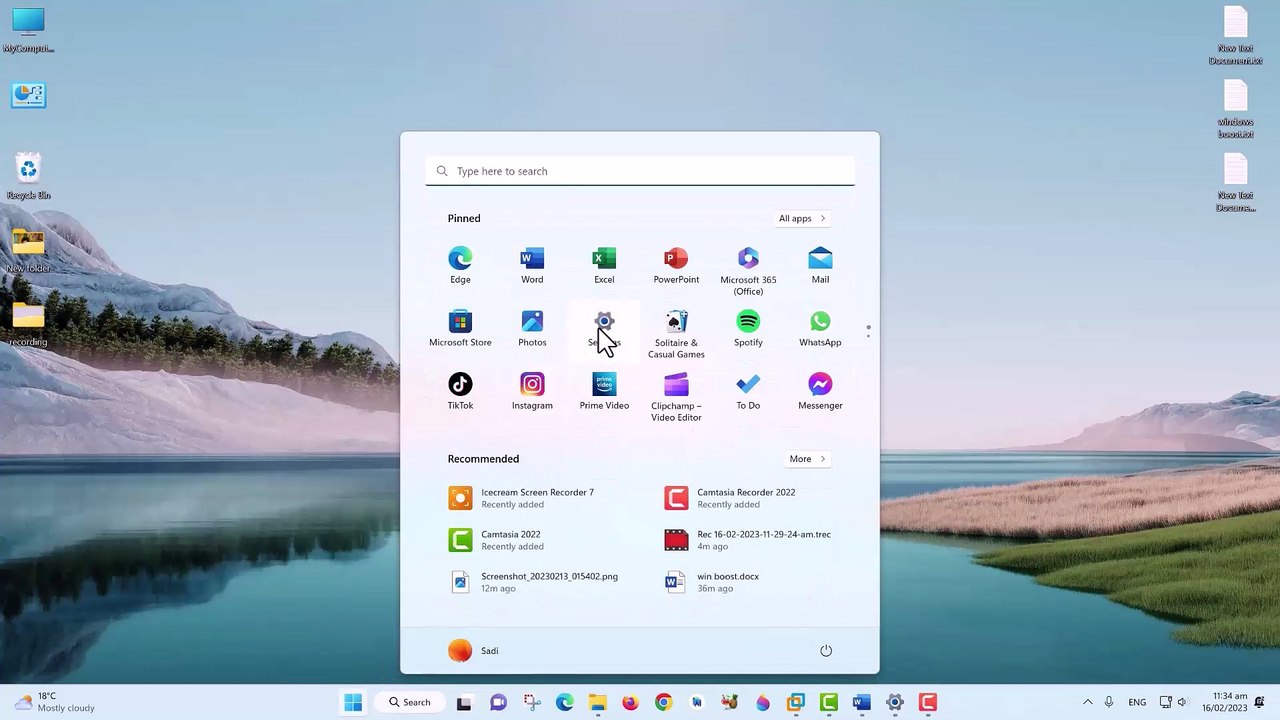The width and height of the screenshot is (1280, 720).
Task: Open Google Chrome from the taskbar
Action: [663, 702]
